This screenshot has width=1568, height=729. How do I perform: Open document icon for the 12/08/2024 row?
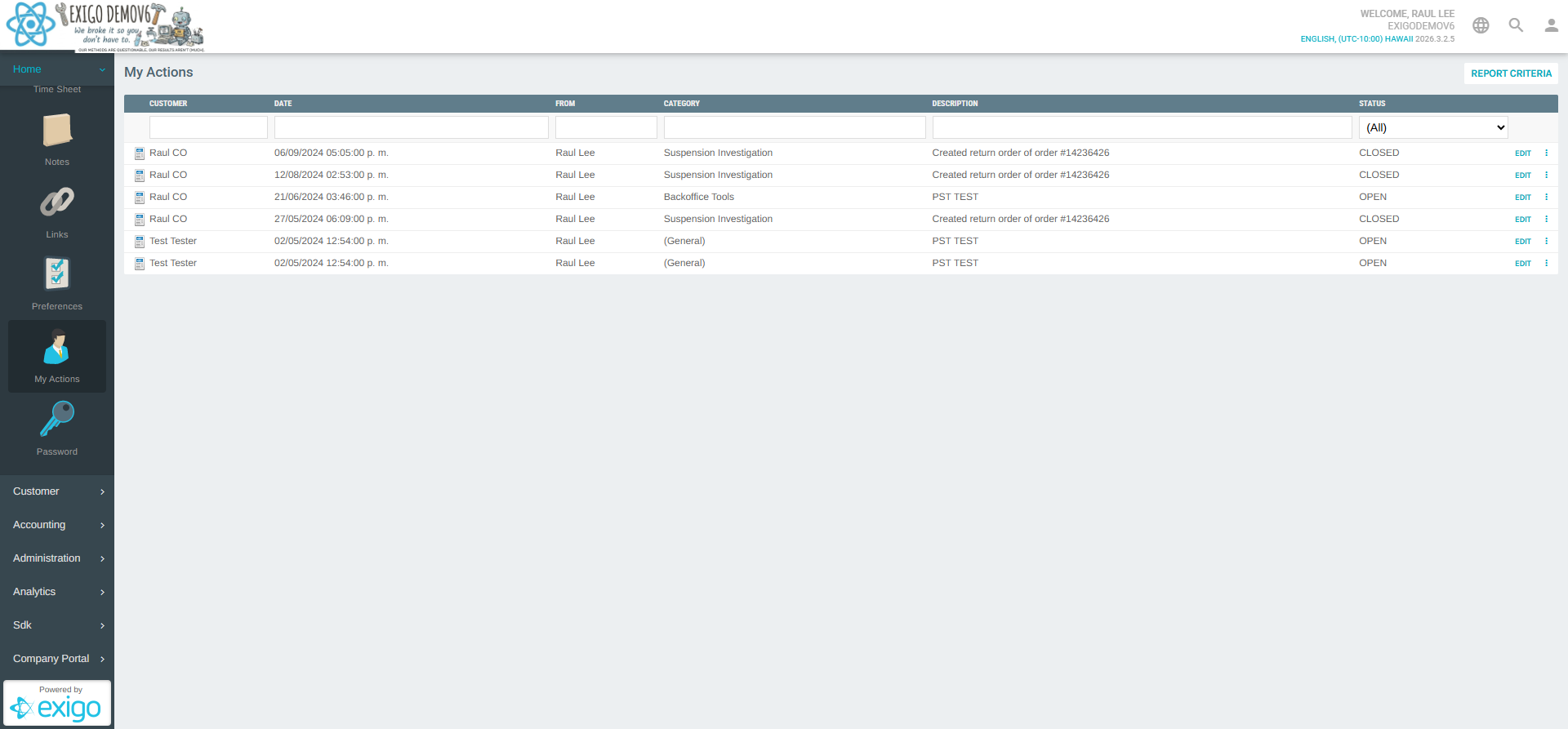(140, 176)
